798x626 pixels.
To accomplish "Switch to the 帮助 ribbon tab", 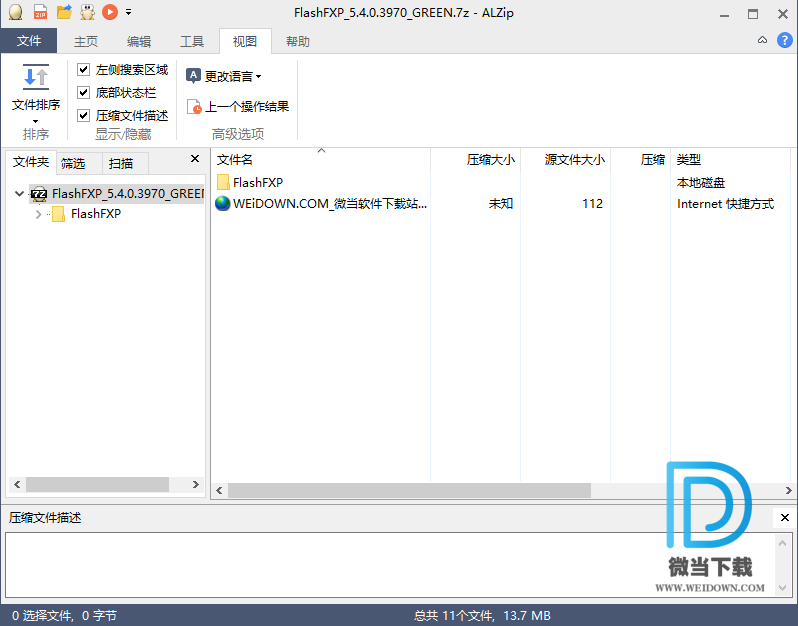I will click(298, 41).
